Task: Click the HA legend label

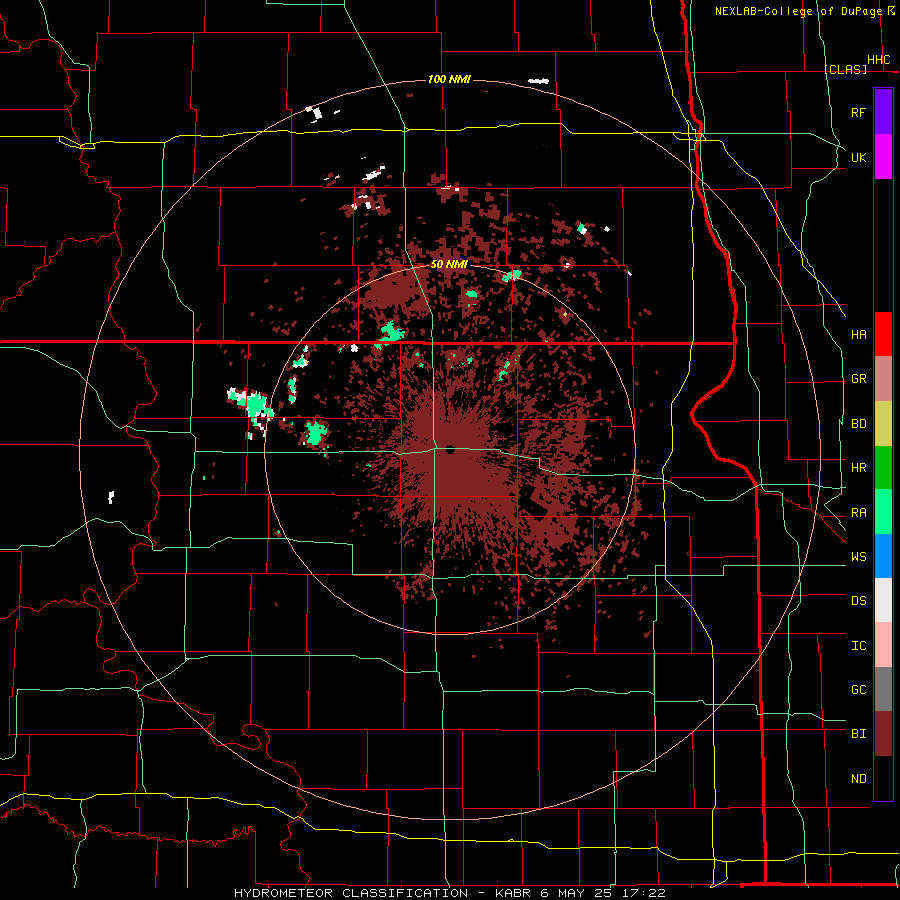Action: click(858, 335)
